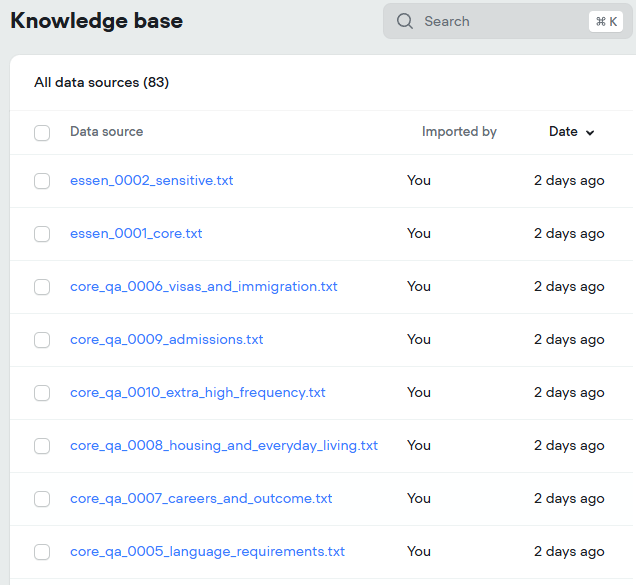This screenshot has width=636, height=585.
Task: Click the Date sort arrow
Action: [x=590, y=132]
